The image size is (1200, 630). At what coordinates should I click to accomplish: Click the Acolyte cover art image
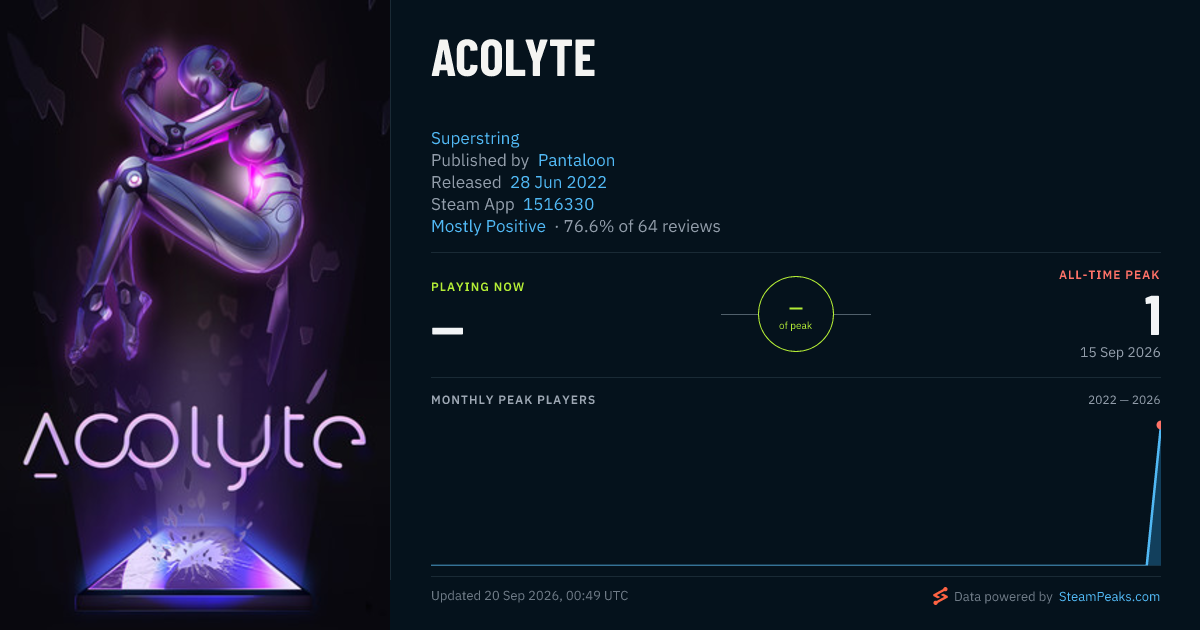[x=195, y=315]
